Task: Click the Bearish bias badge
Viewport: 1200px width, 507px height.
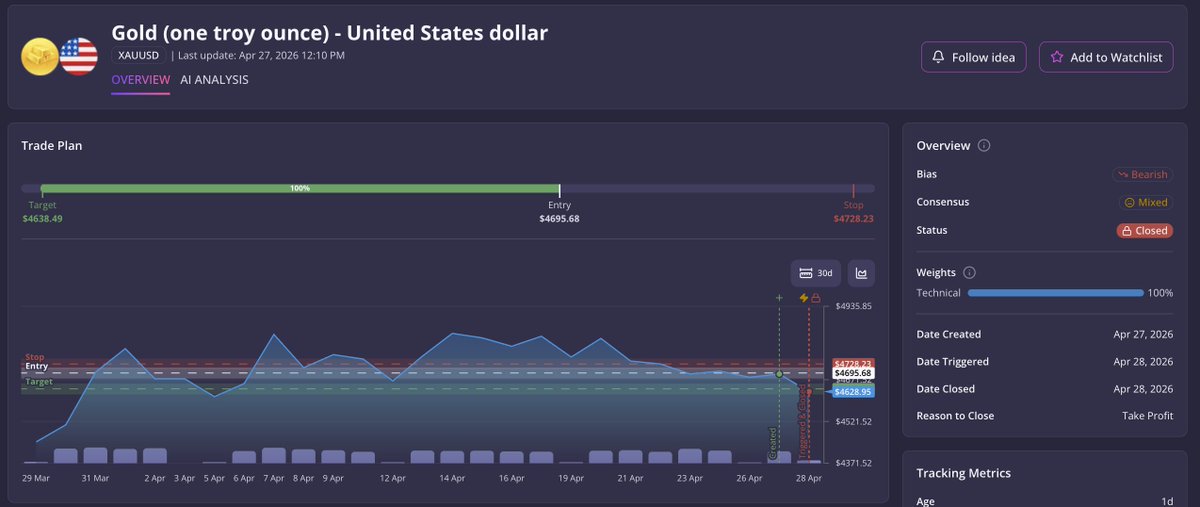Action: tap(1142, 174)
